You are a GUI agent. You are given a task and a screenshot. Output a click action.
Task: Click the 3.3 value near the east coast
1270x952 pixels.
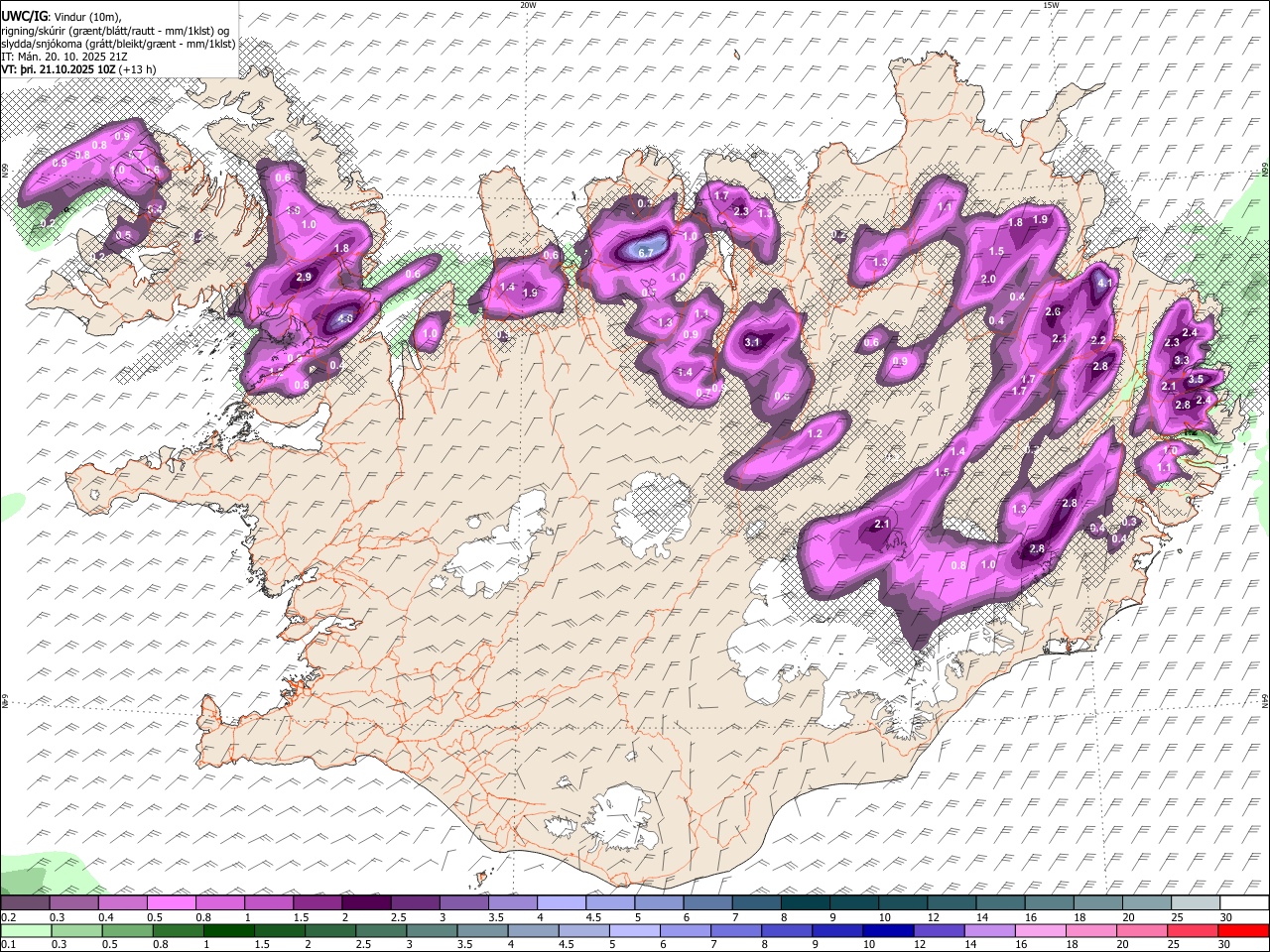tap(1182, 360)
